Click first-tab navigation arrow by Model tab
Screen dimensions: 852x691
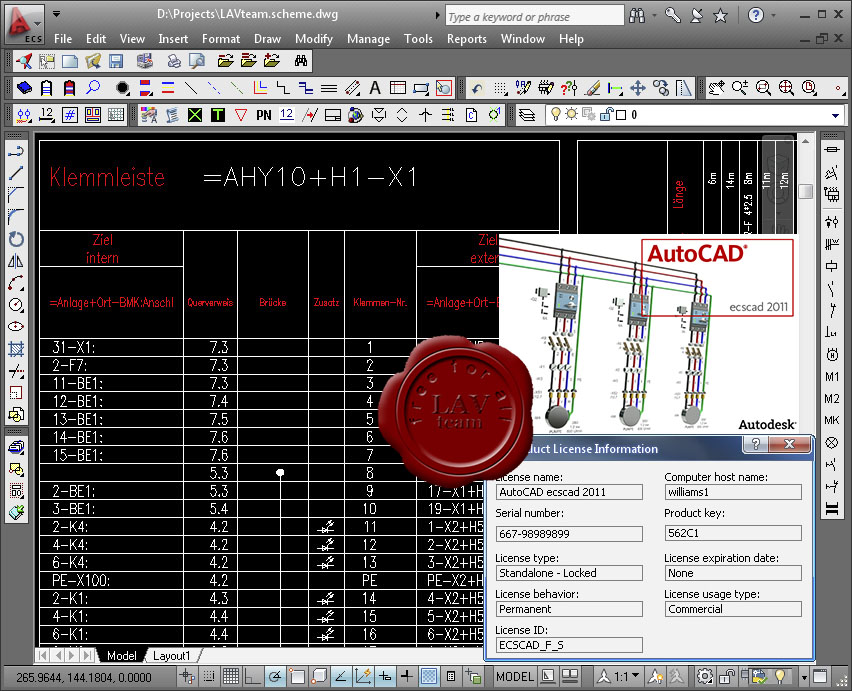point(42,655)
